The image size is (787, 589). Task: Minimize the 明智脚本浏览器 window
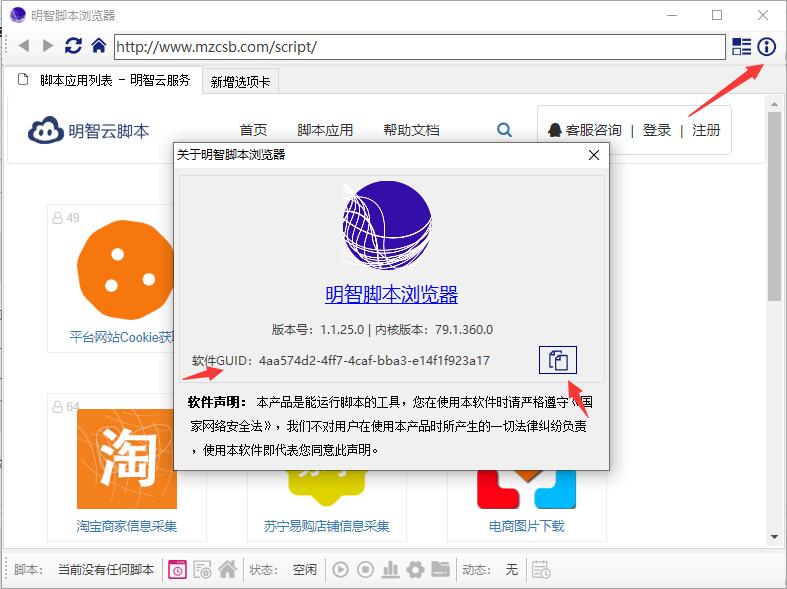(x=672, y=16)
